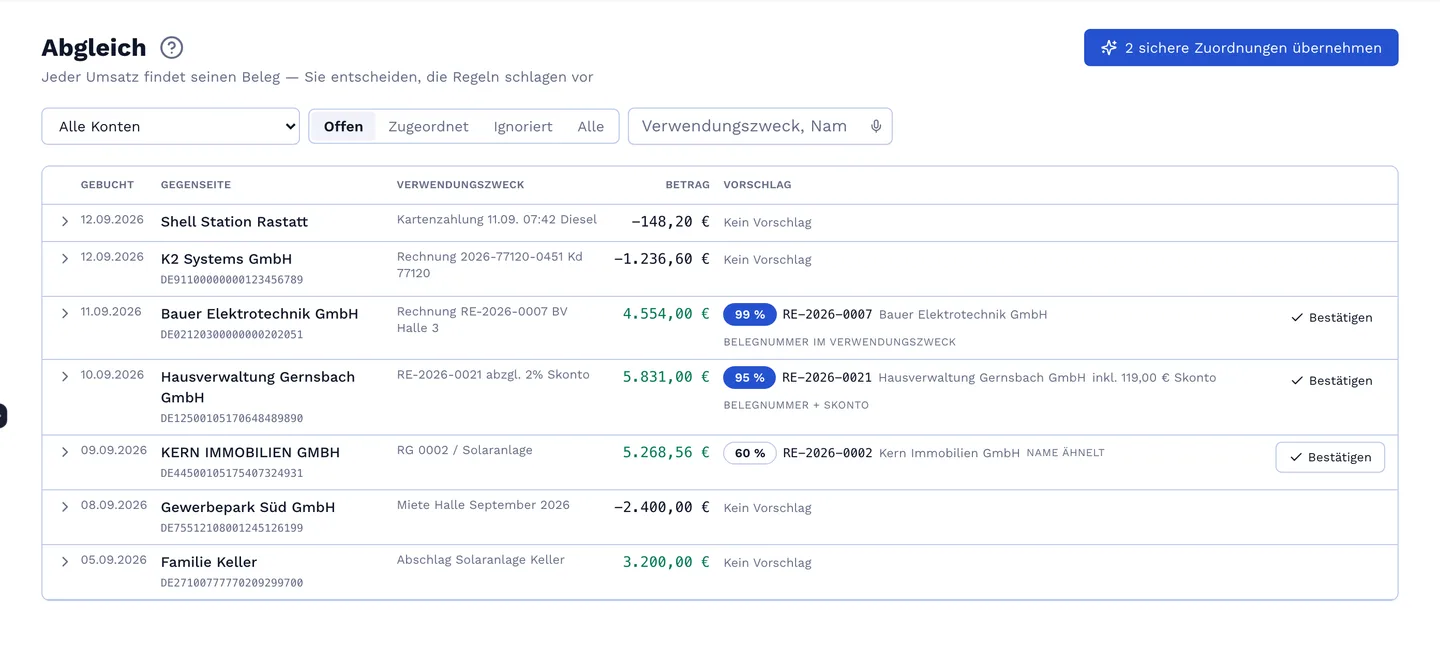1440x662 pixels.
Task: Click the IBAN DE91100000000123456789
Action: pyautogui.click(x=232, y=280)
